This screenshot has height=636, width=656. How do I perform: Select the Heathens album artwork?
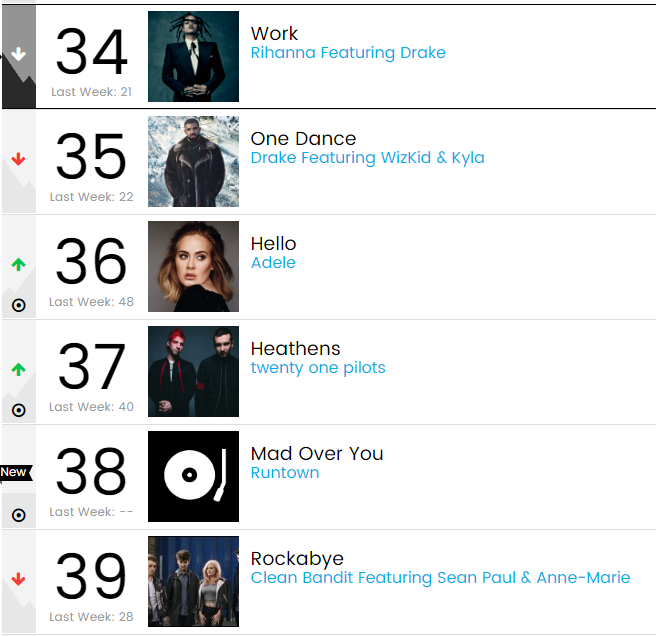pyautogui.click(x=193, y=371)
